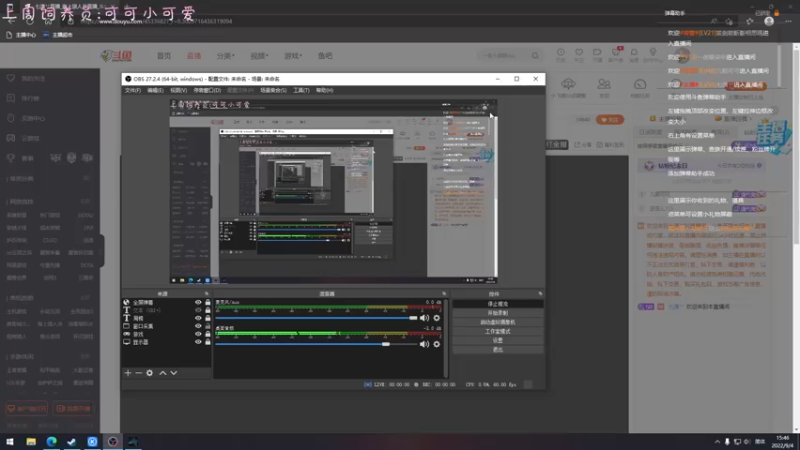This screenshot has height=450, width=800.
Task: Toggle visibility of the globe browser source
Action: (x=198, y=302)
